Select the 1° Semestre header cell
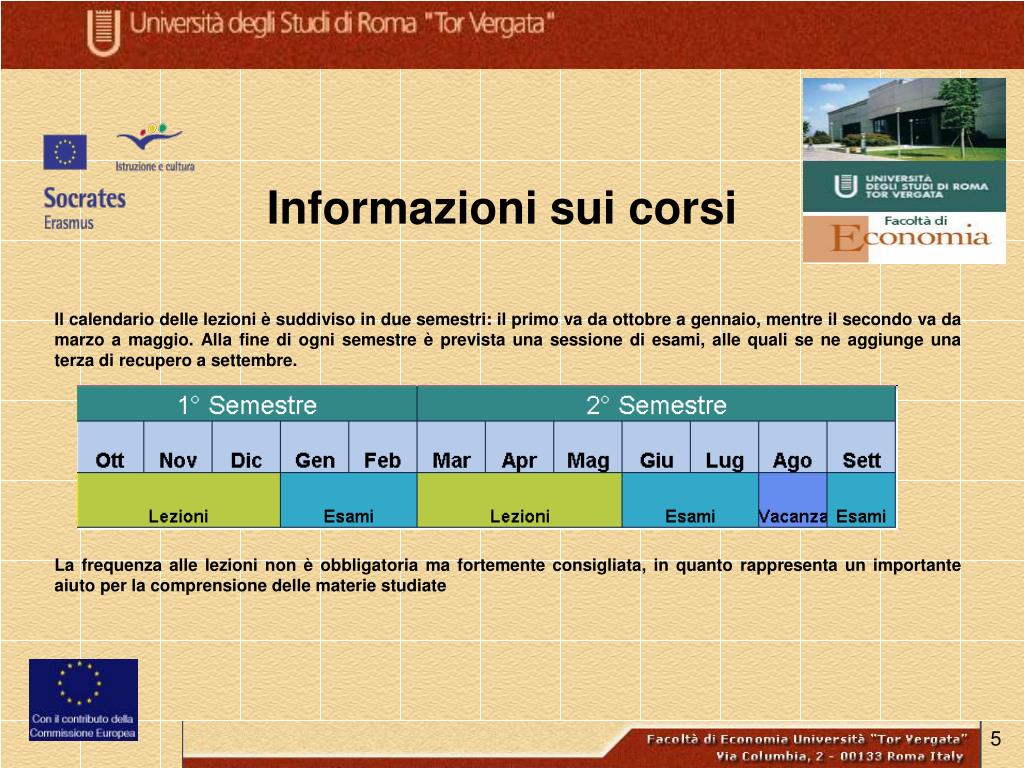The height and width of the screenshot is (768, 1024). (x=247, y=404)
